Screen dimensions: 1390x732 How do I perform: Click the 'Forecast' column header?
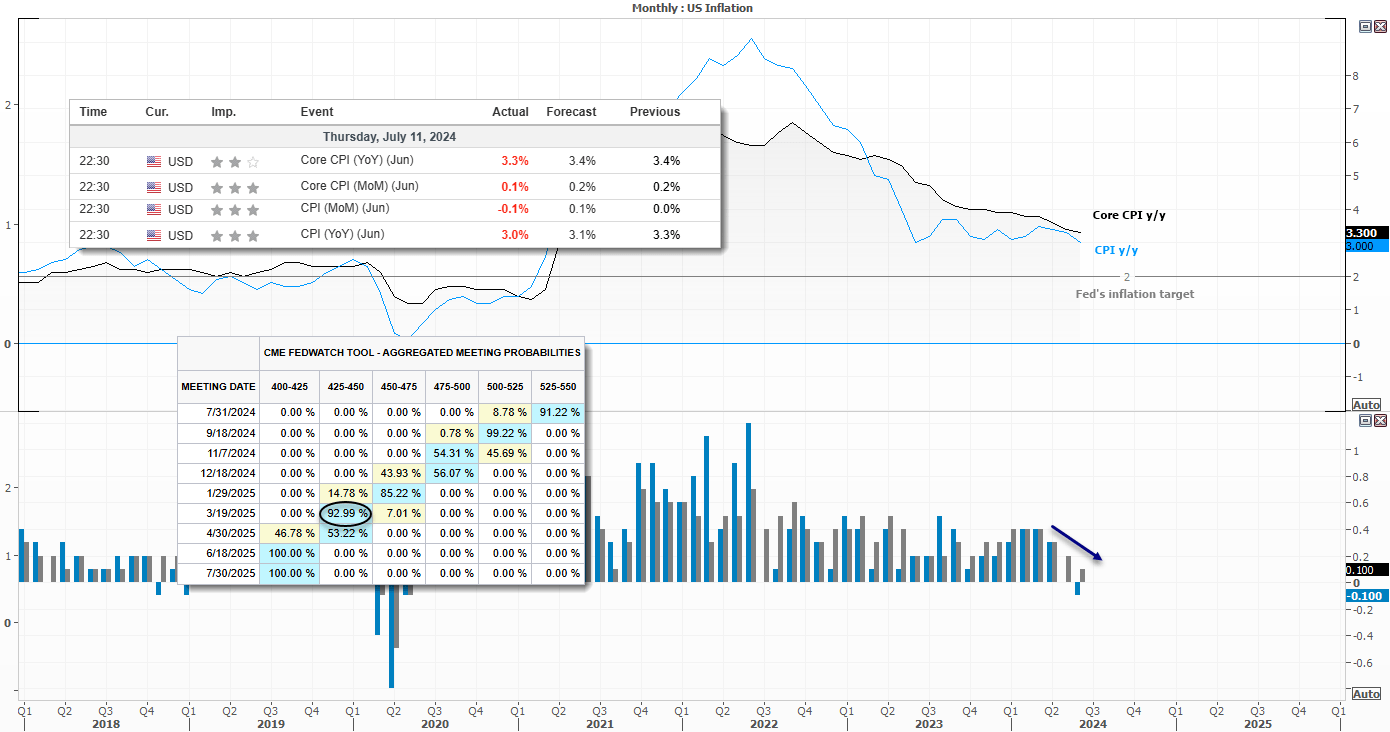tap(571, 112)
